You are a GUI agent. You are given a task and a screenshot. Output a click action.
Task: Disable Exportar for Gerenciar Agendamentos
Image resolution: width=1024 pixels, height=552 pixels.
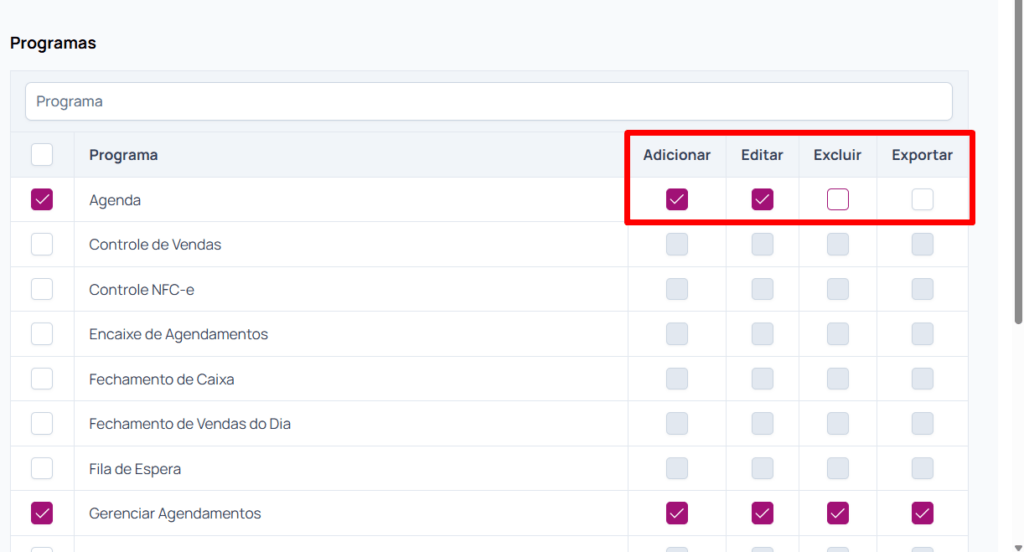coord(922,513)
